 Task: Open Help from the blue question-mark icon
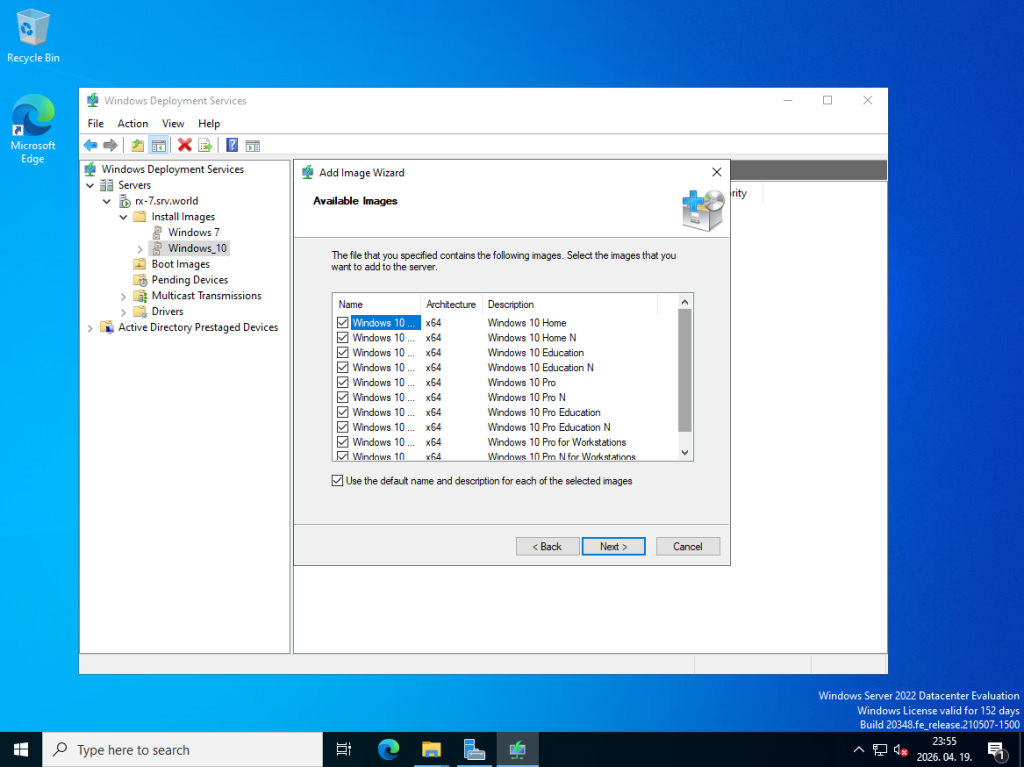click(232, 145)
